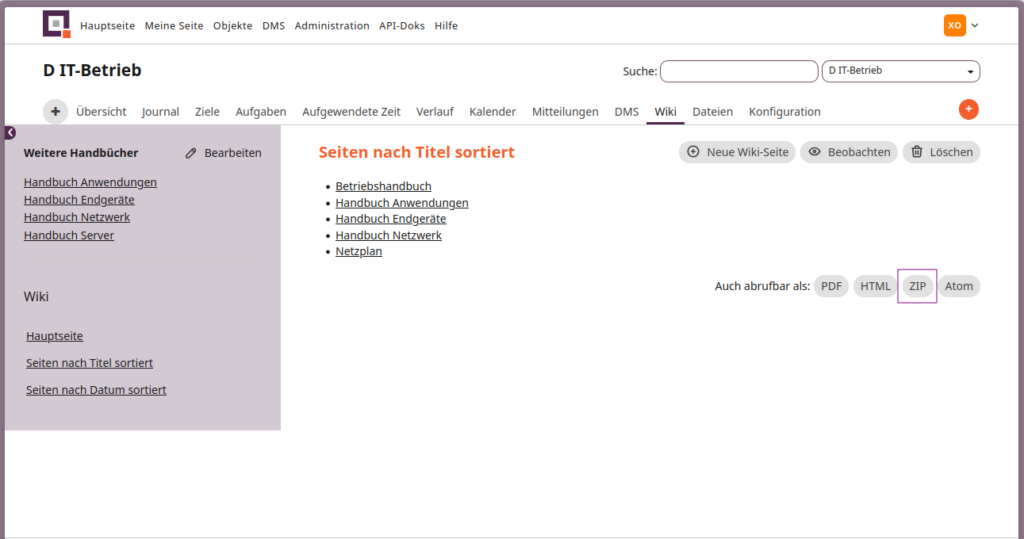Collapse the sidebar with the arrow toggle
Viewport: 1024px width, 539px height.
[x=10, y=133]
